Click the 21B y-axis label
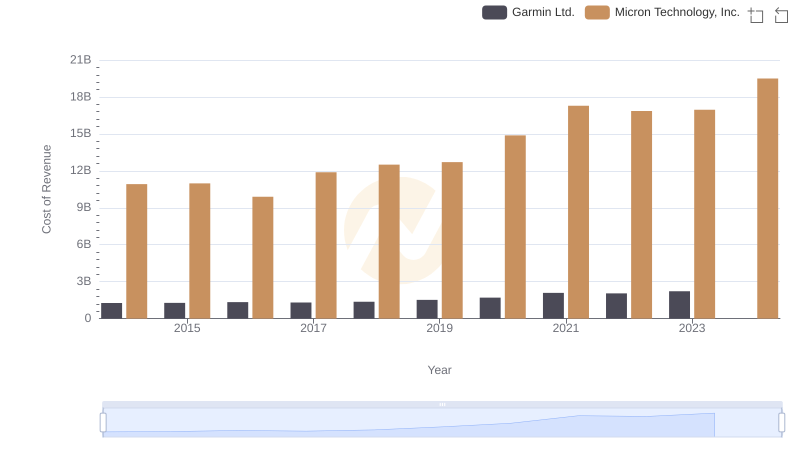 click(x=81, y=60)
